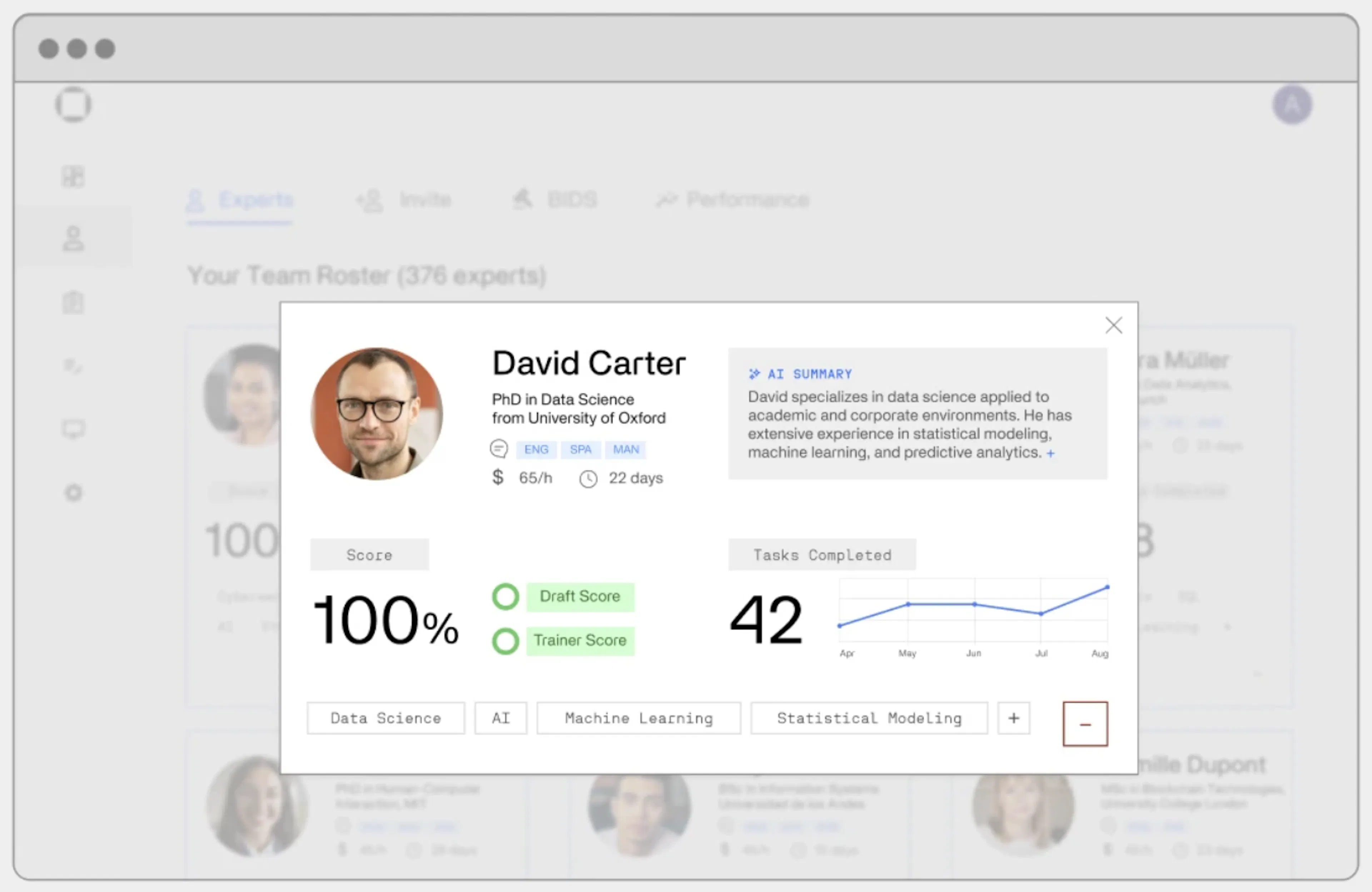Viewport: 1372px width, 892px height.
Task: Open the dashboard grid sidebar icon
Action: pyautogui.click(x=73, y=176)
